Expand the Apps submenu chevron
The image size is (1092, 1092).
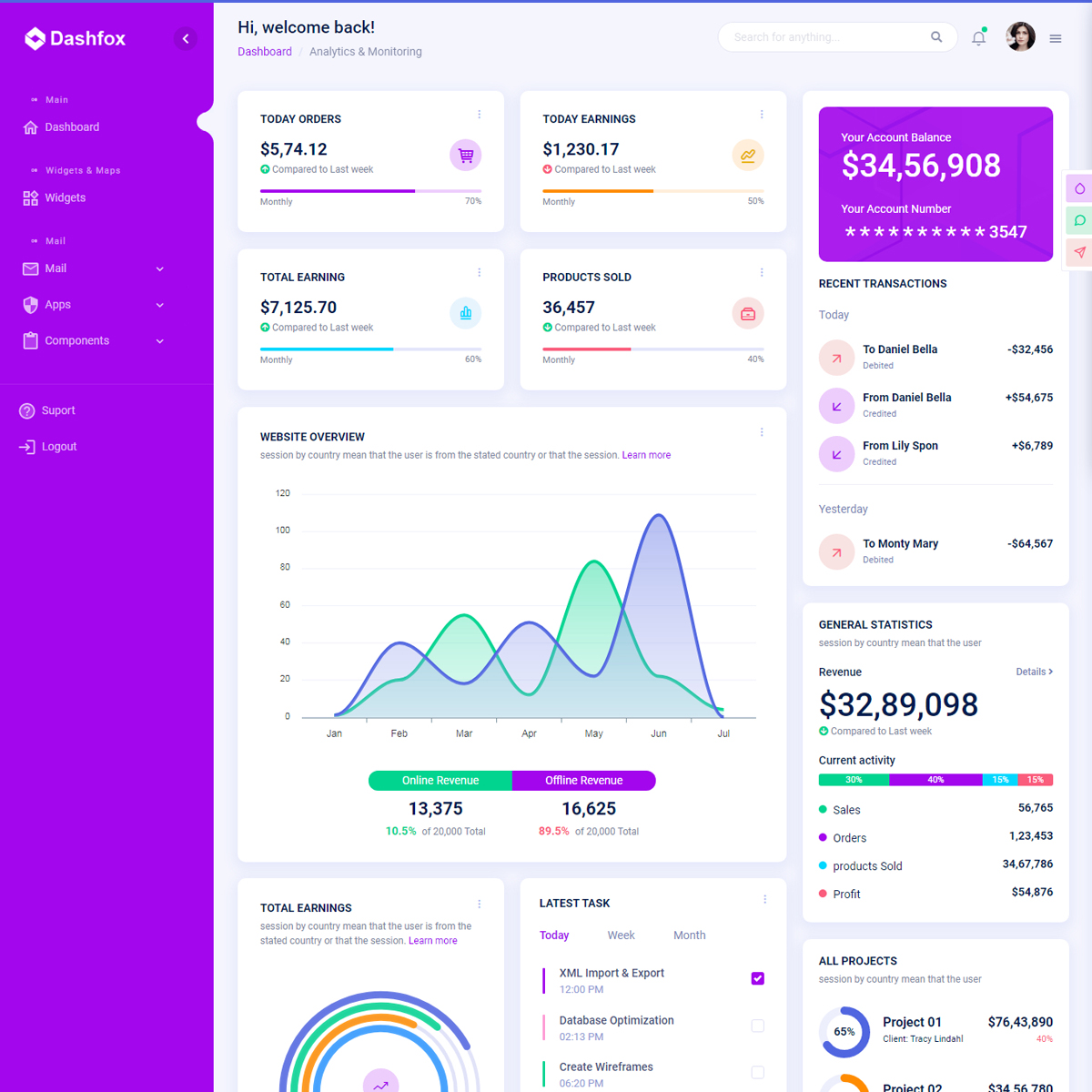point(160,305)
